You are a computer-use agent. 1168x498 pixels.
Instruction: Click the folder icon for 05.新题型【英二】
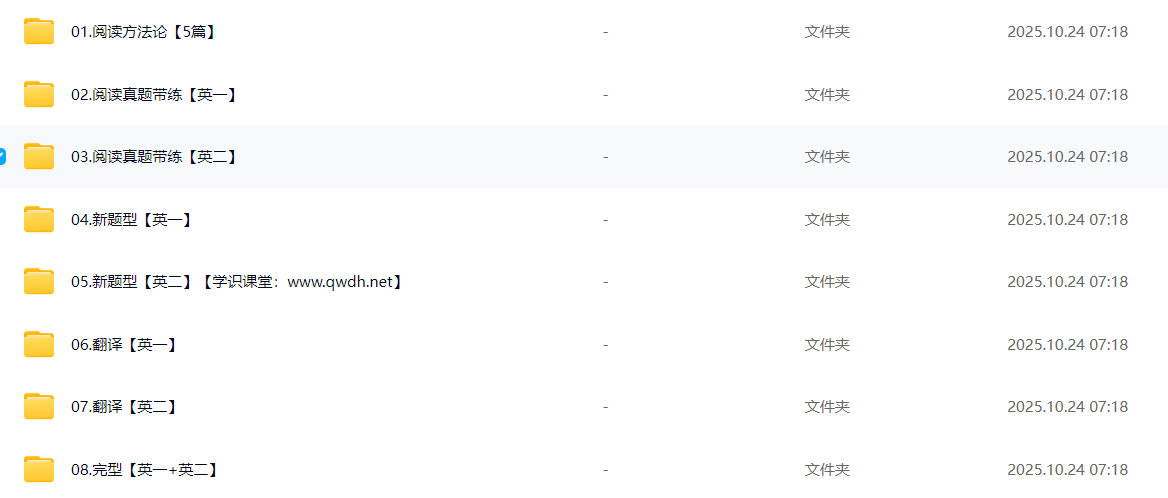pyautogui.click(x=39, y=282)
